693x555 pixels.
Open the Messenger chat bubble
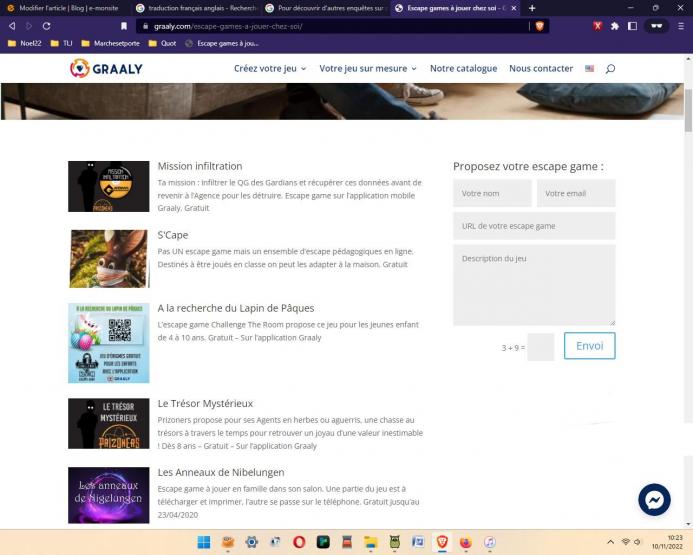tap(654, 499)
